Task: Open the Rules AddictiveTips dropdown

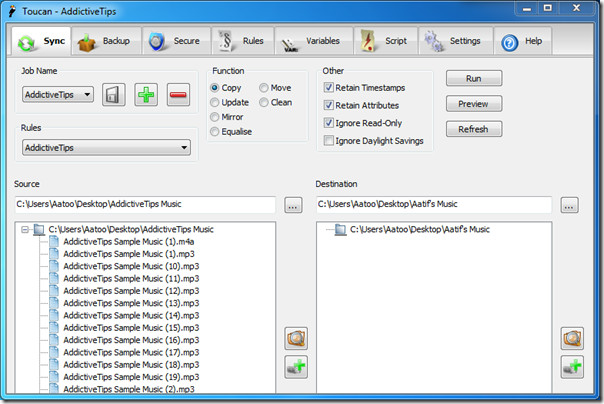Action: point(106,148)
